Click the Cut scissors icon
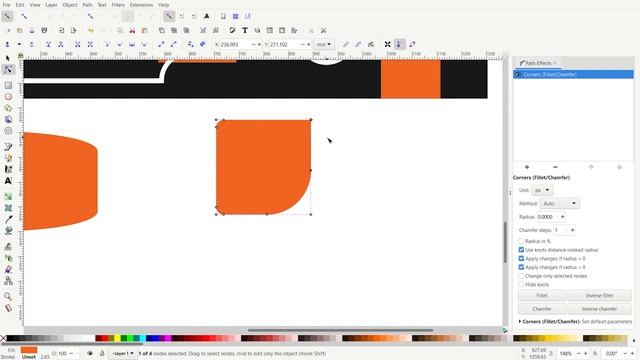 132,31
